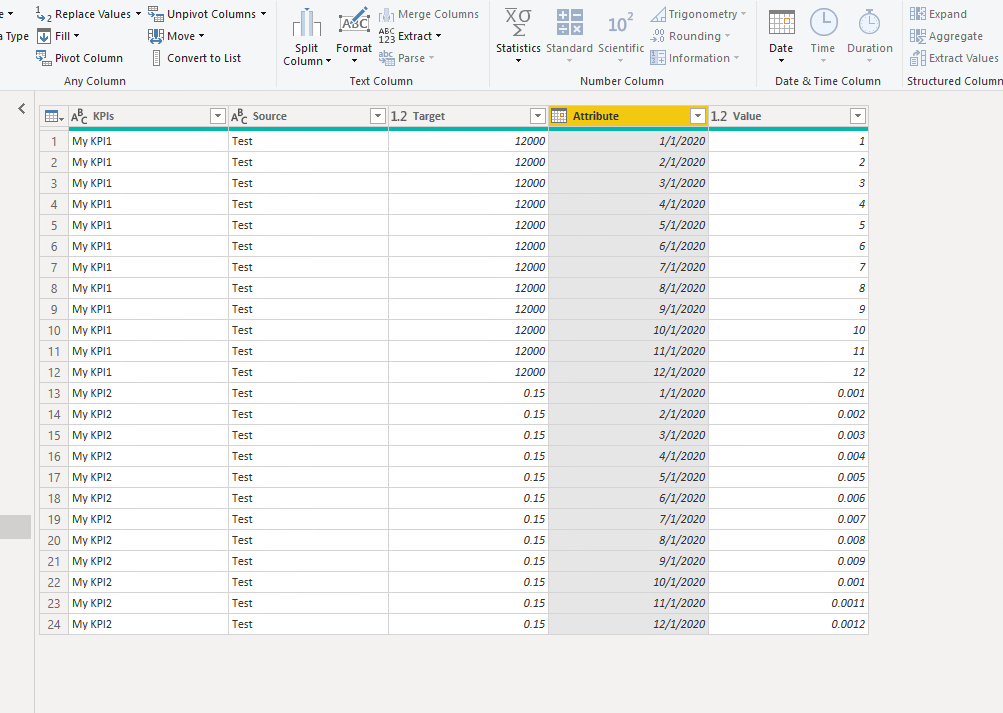The height and width of the screenshot is (713, 1003).
Task: Open the Duration stopwatch tool
Action: (x=869, y=22)
